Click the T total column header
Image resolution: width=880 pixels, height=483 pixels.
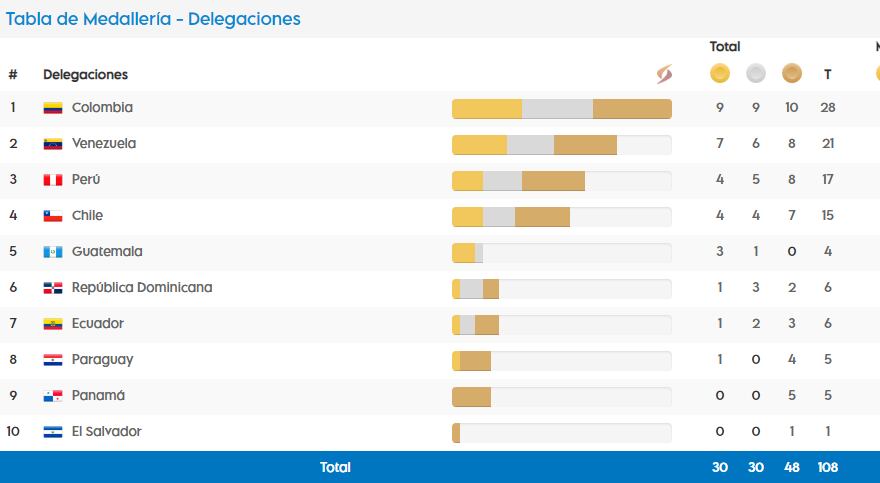(x=828, y=74)
